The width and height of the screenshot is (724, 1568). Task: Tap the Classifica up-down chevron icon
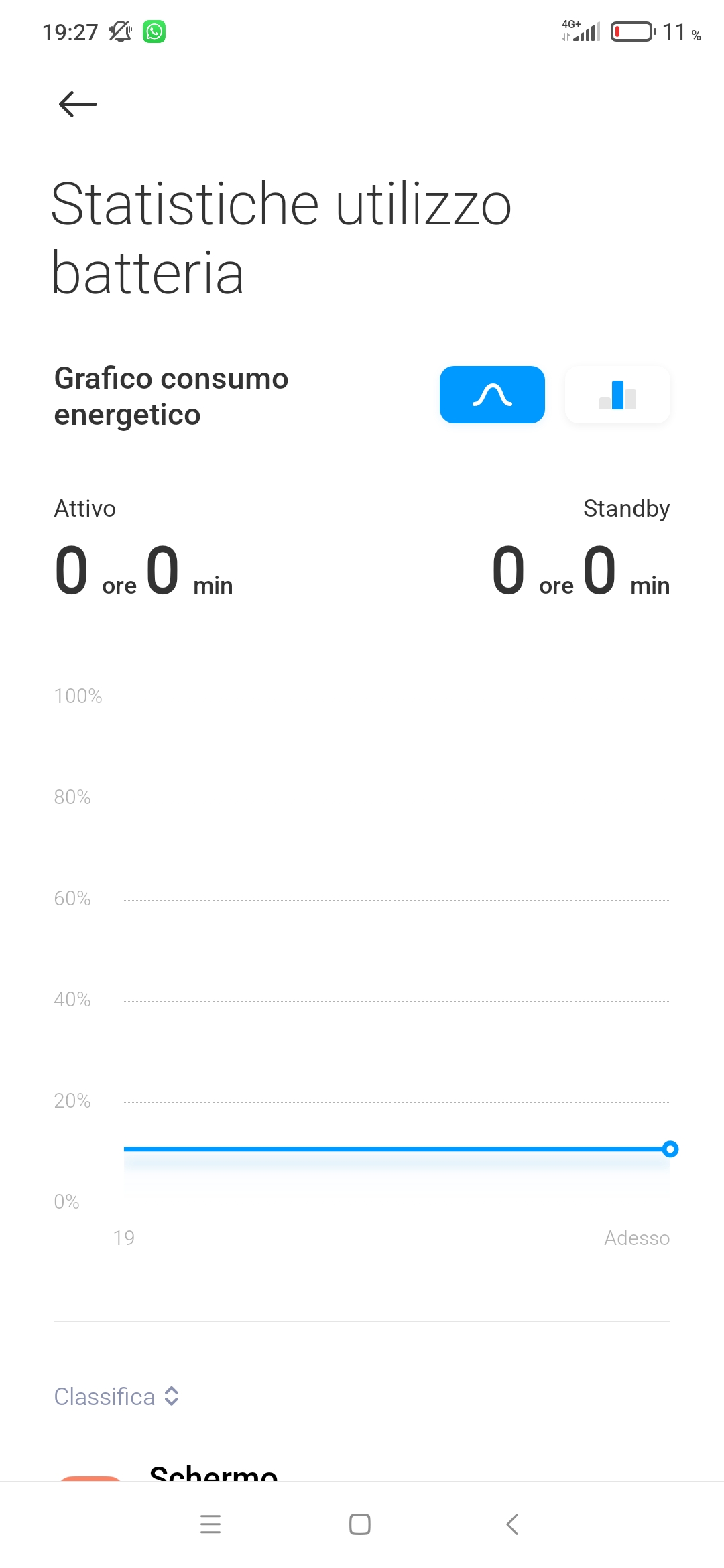click(x=172, y=1396)
